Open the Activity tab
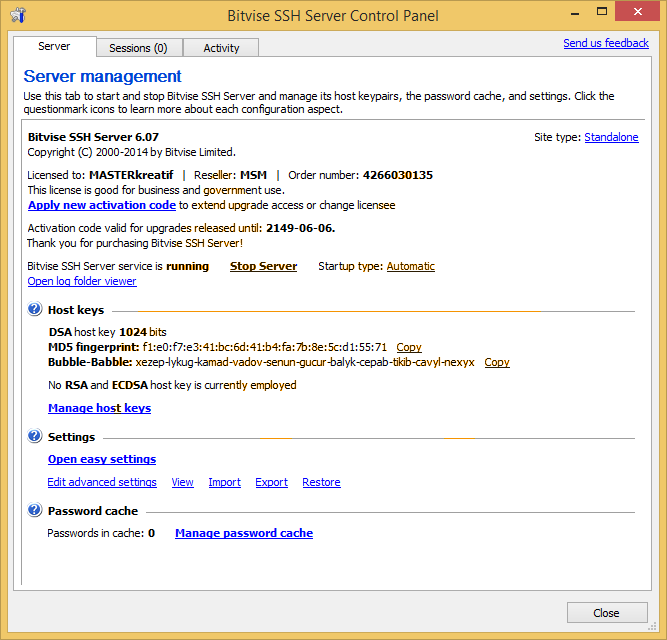The width and height of the screenshot is (667, 640). tap(221, 48)
